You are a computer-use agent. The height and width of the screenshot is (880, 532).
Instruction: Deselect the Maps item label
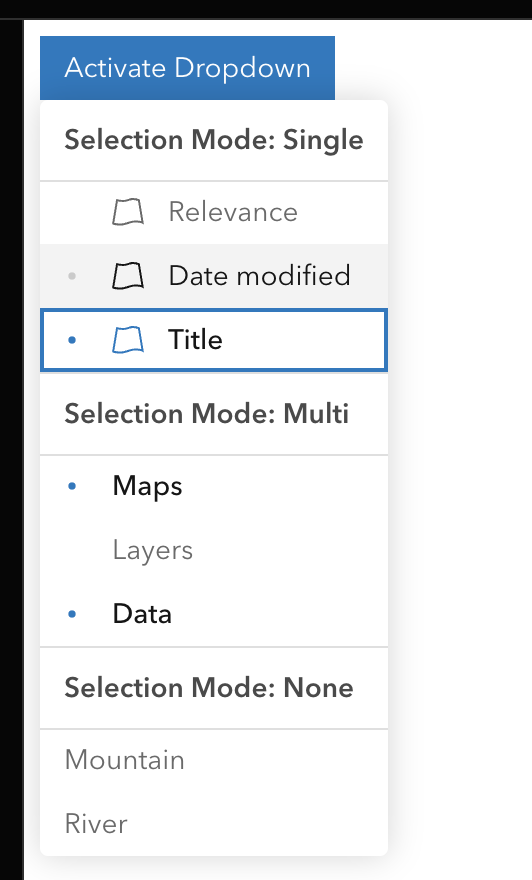coord(148,486)
